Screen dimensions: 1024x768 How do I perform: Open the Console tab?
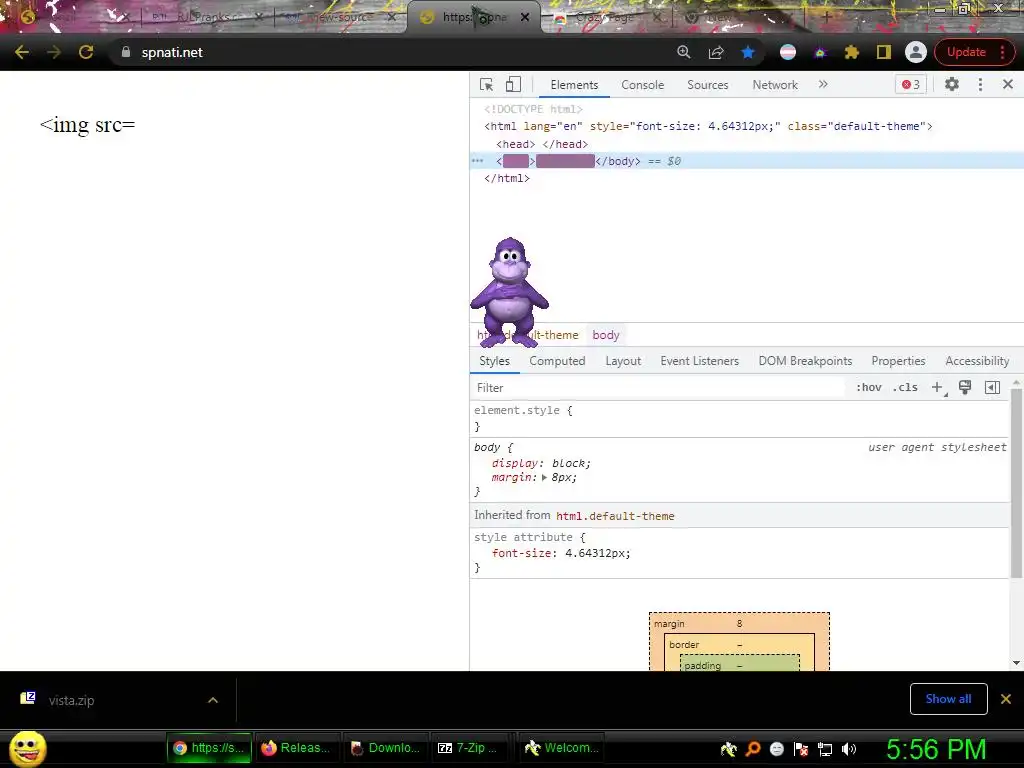[x=643, y=85]
